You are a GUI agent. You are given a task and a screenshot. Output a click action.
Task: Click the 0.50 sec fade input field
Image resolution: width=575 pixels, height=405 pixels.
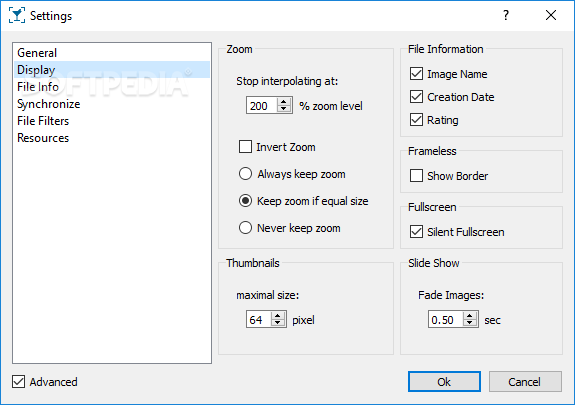pos(446,320)
